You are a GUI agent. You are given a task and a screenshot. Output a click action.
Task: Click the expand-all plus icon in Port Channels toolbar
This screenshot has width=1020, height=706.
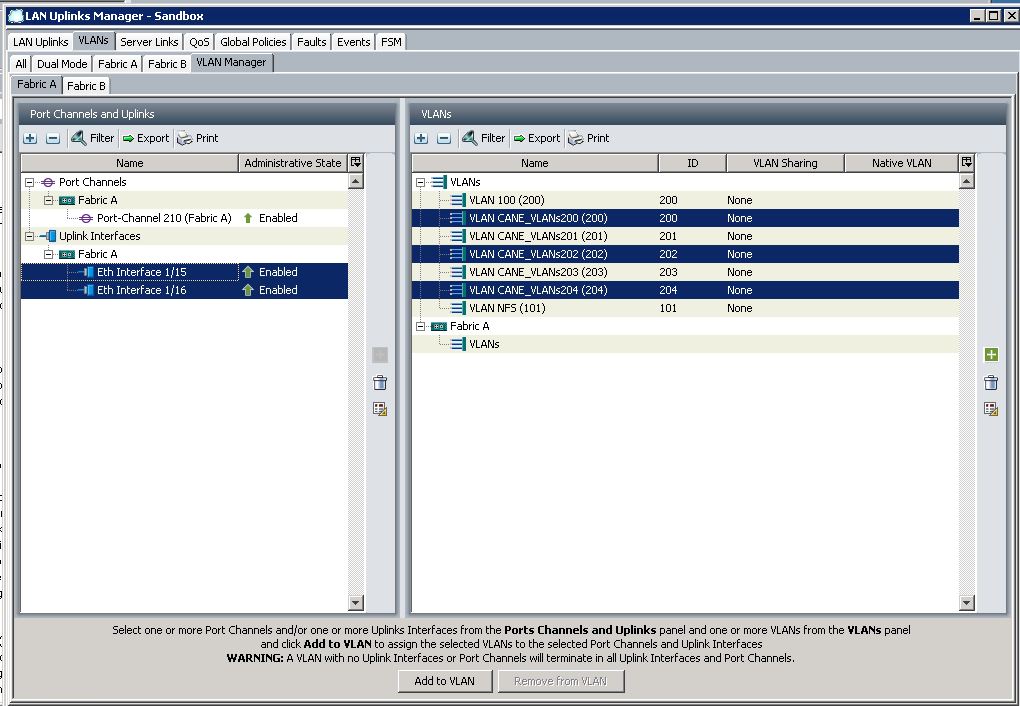click(30, 137)
